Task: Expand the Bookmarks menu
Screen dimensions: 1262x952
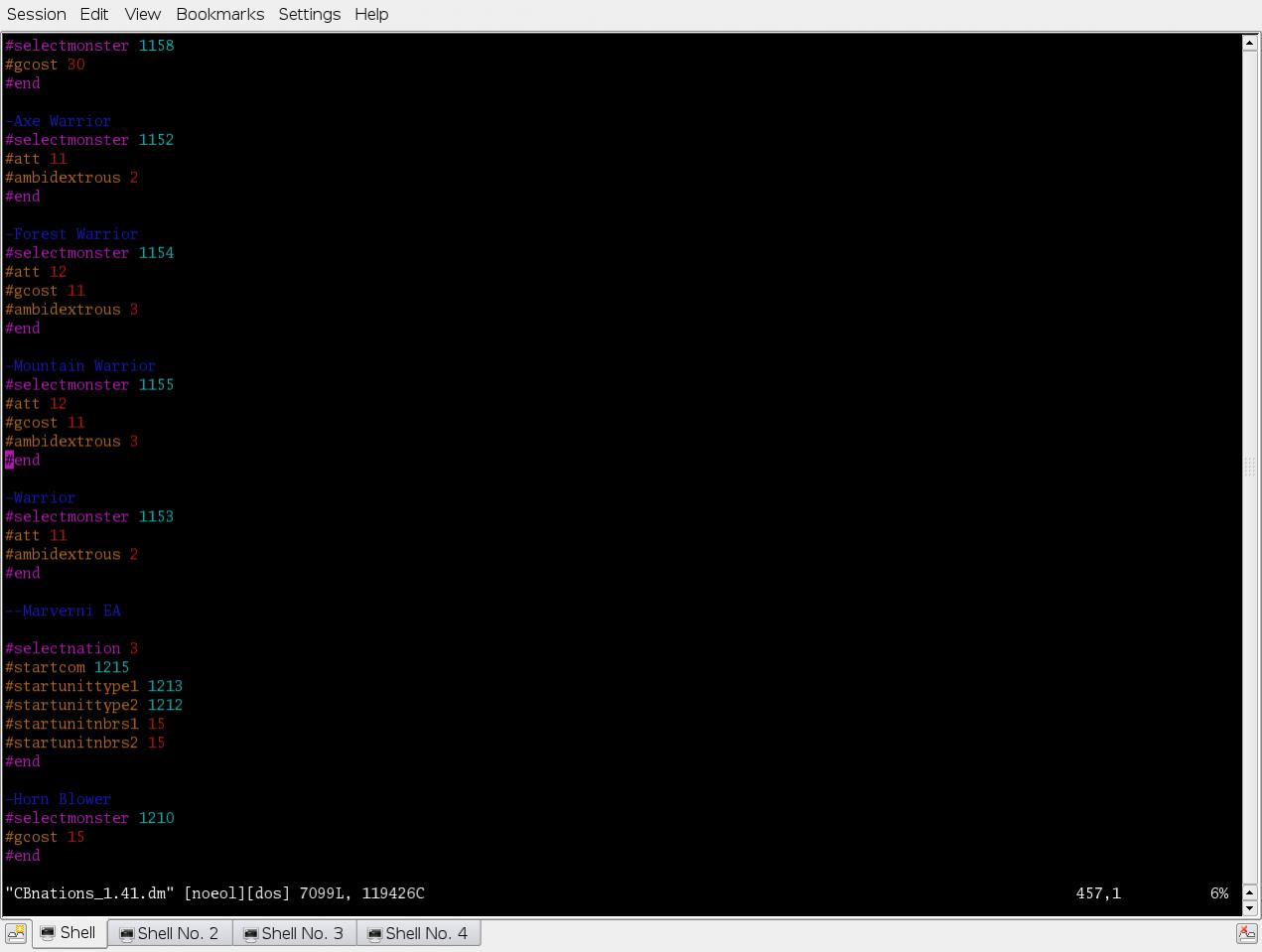Action: [x=219, y=14]
